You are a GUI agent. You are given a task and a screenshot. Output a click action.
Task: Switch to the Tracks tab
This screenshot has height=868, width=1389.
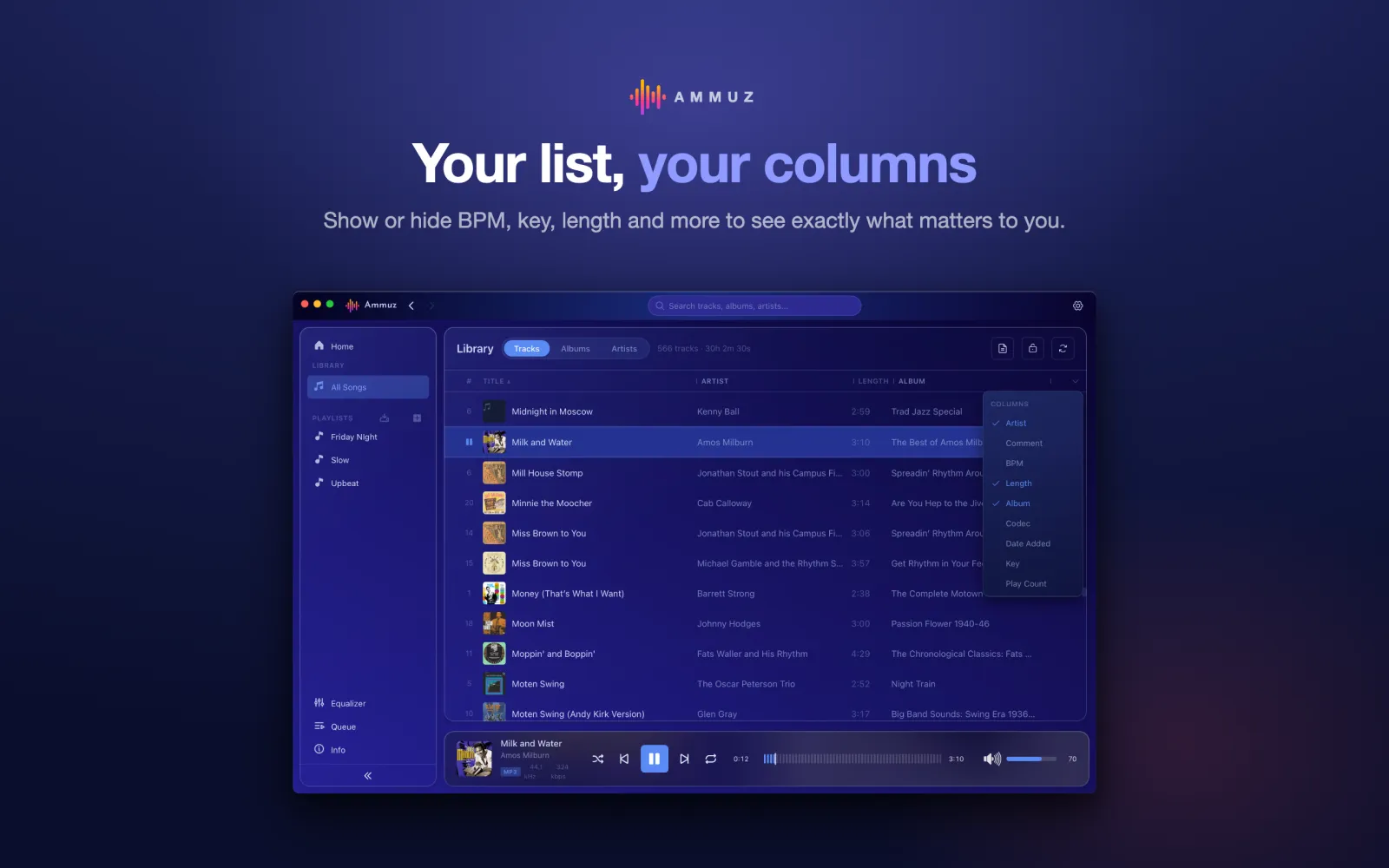[526, 349]
